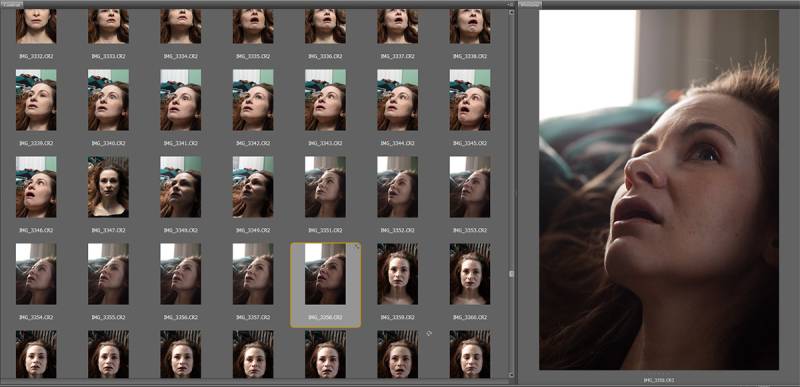
Task: Click the IMG_3356.CR2 filename label
Action: 181,318
